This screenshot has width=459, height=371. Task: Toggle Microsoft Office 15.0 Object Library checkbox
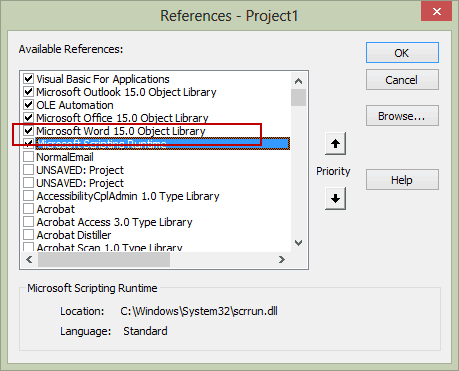click(x=28, y=118)
